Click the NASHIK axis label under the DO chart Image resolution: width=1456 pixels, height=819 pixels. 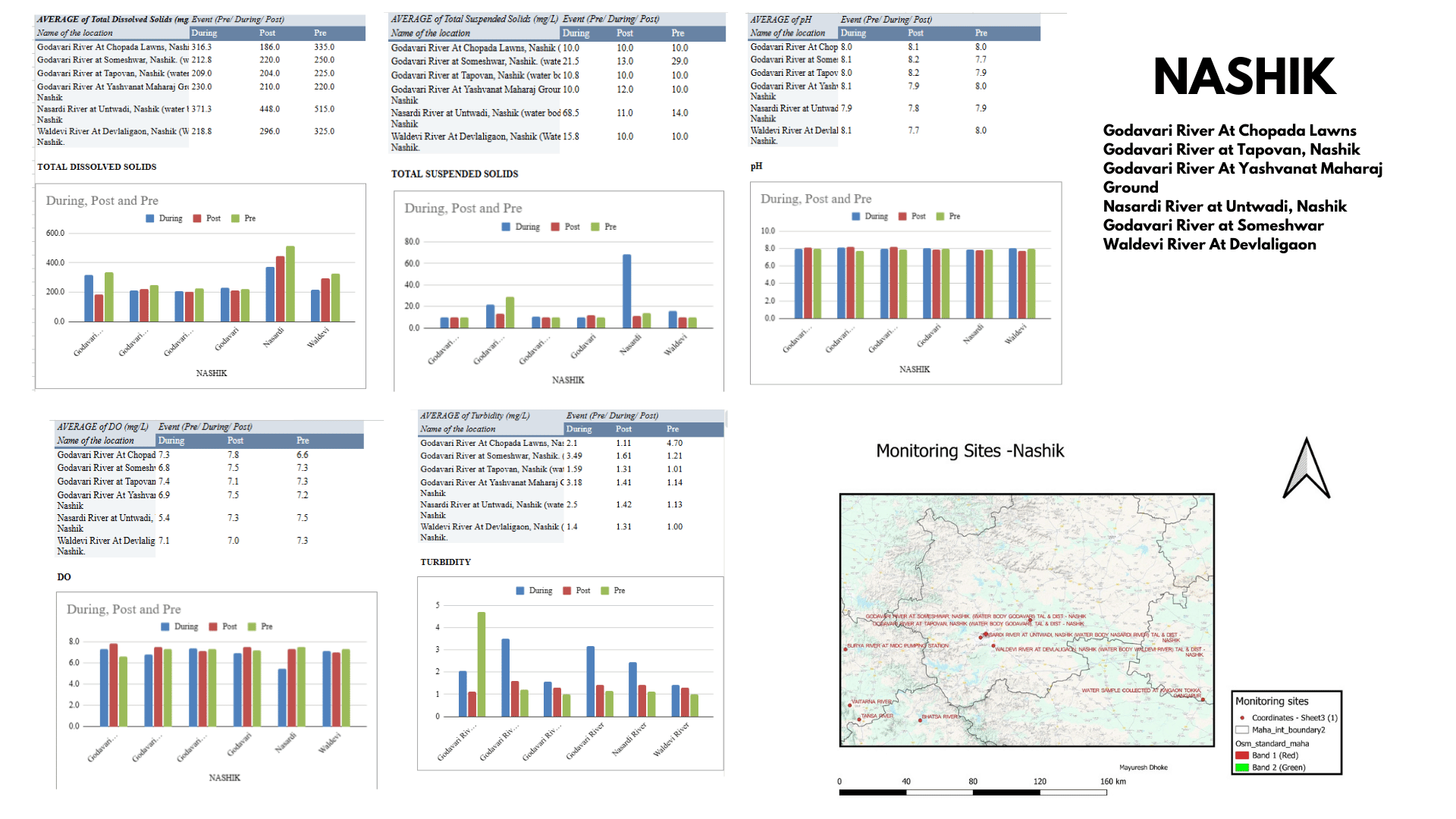(x=224, y=778)
